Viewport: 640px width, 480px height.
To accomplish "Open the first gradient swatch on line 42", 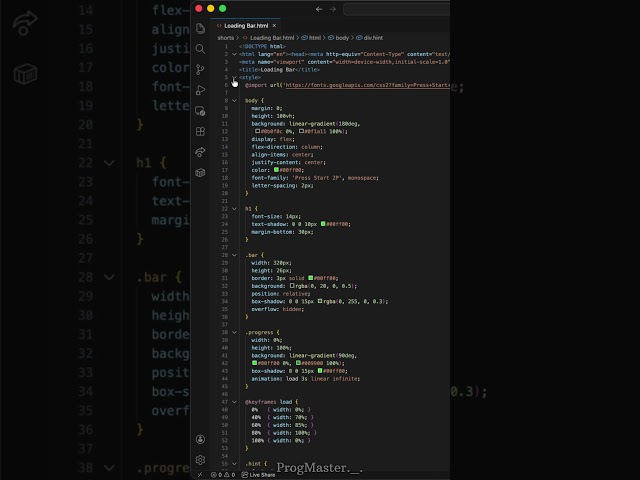I will 254,363.
